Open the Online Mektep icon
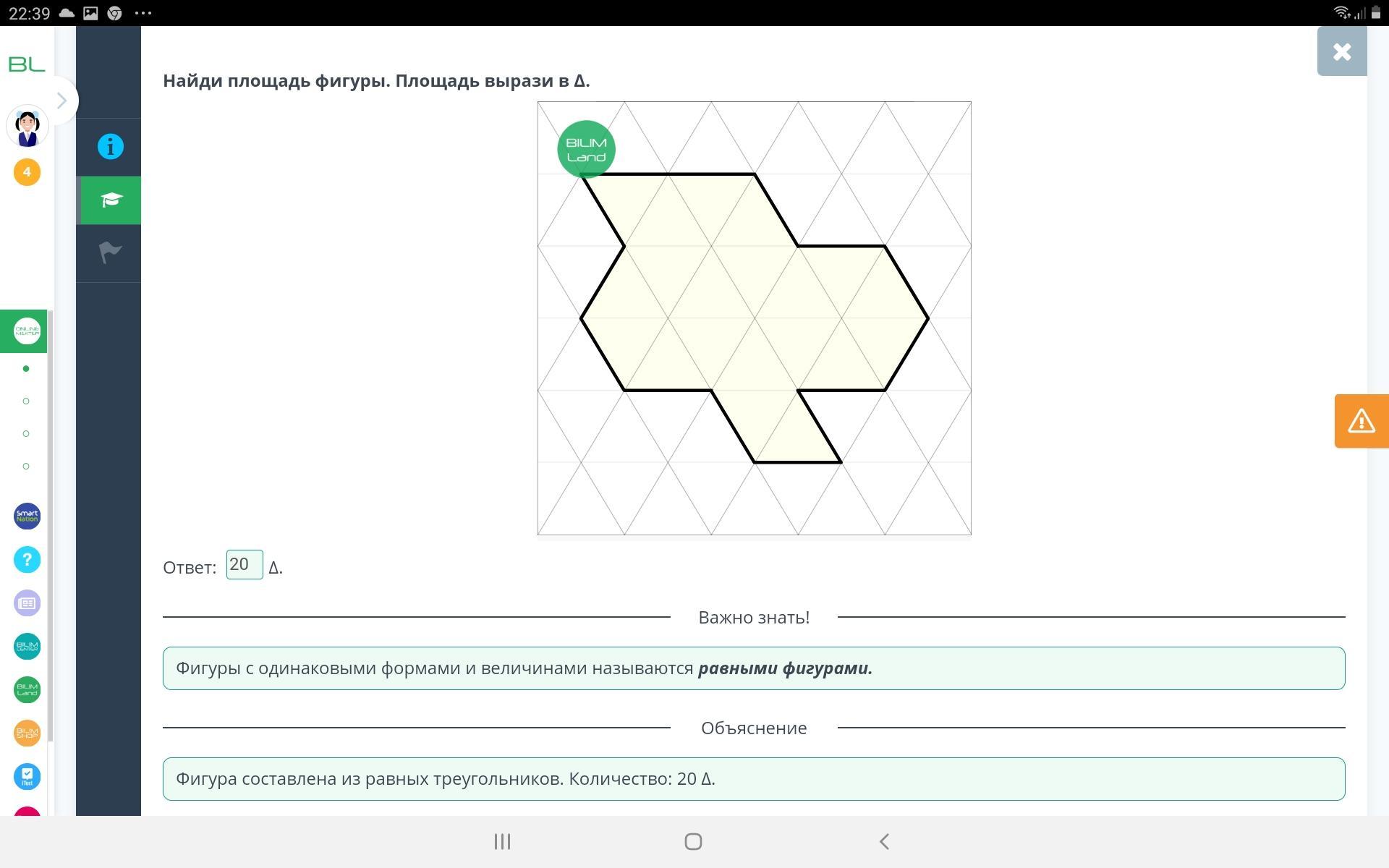This screenshot has width=1389, height=868. [27, 331]
